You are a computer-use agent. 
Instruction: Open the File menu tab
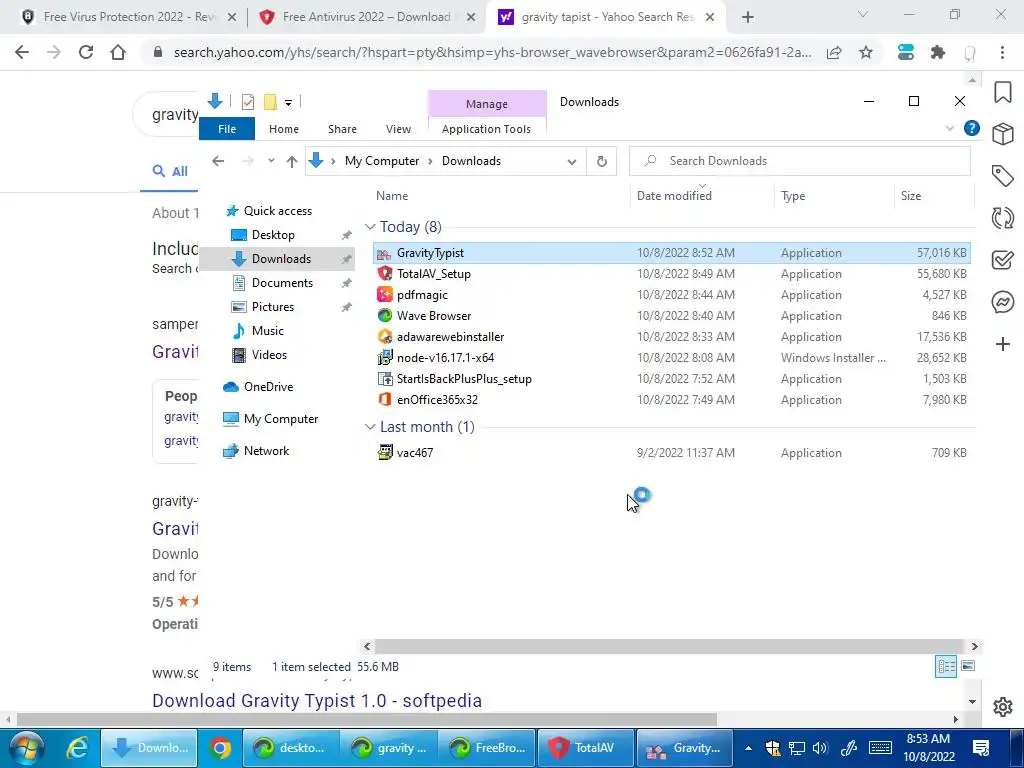tap(227, 129)
